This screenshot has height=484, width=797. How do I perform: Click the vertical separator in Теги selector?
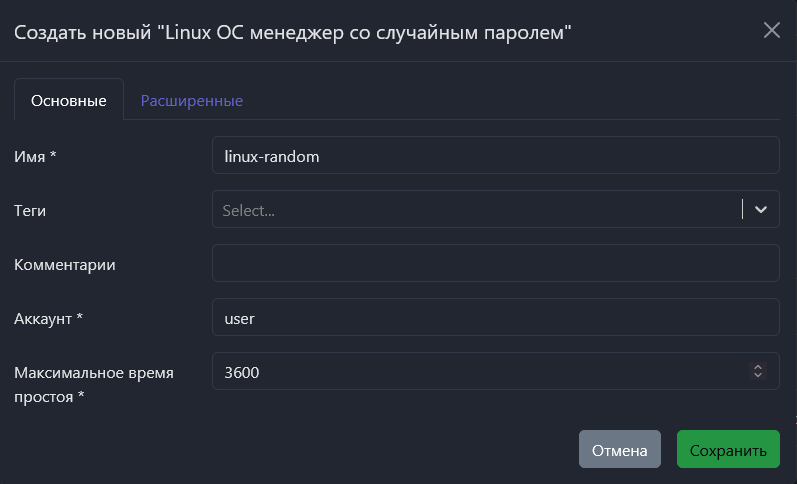[743, 210]
